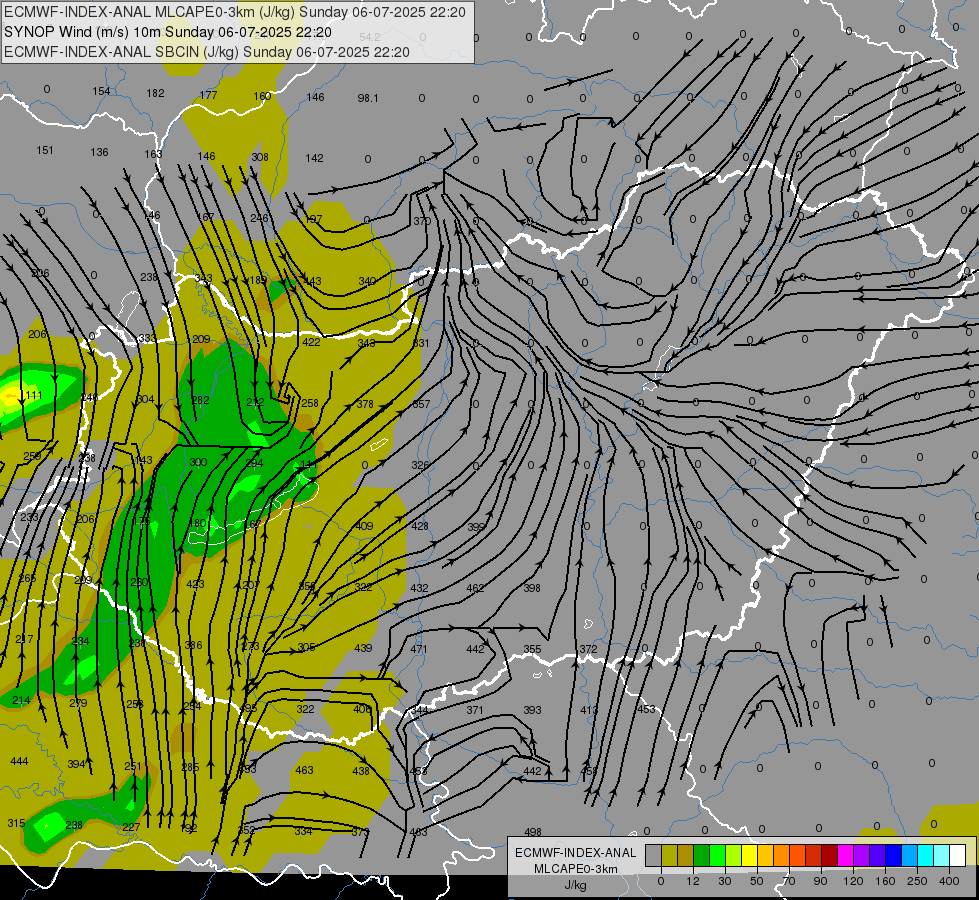Click legend scale value 70
Screen dimensions: 979x900
pos(789,881)
